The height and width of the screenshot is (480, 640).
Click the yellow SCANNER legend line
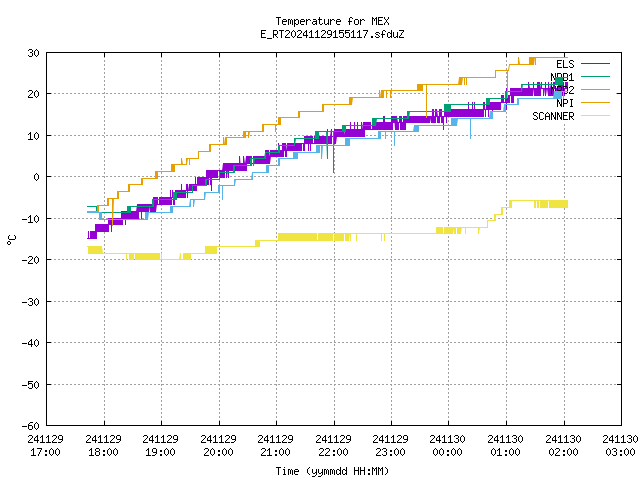coord(595,116)
